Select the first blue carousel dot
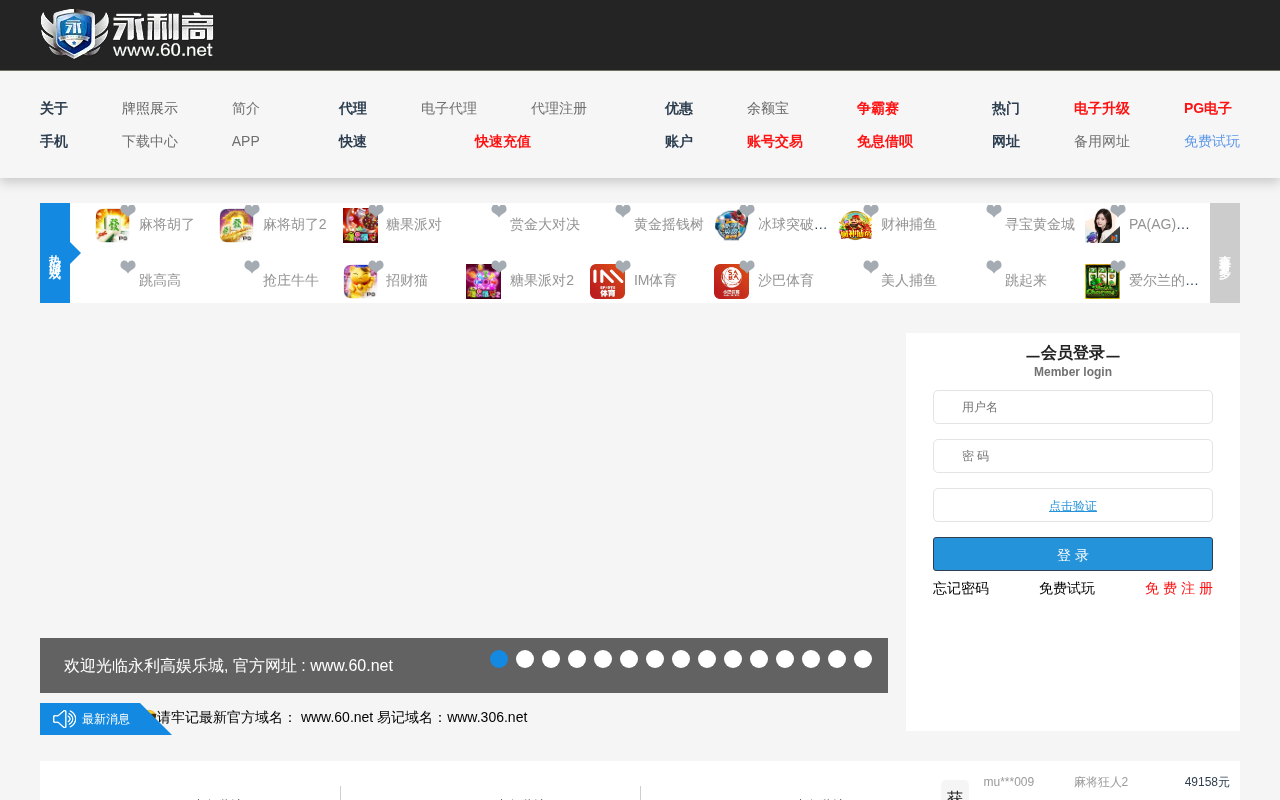The image size is (1280, 800). [499, 659]
